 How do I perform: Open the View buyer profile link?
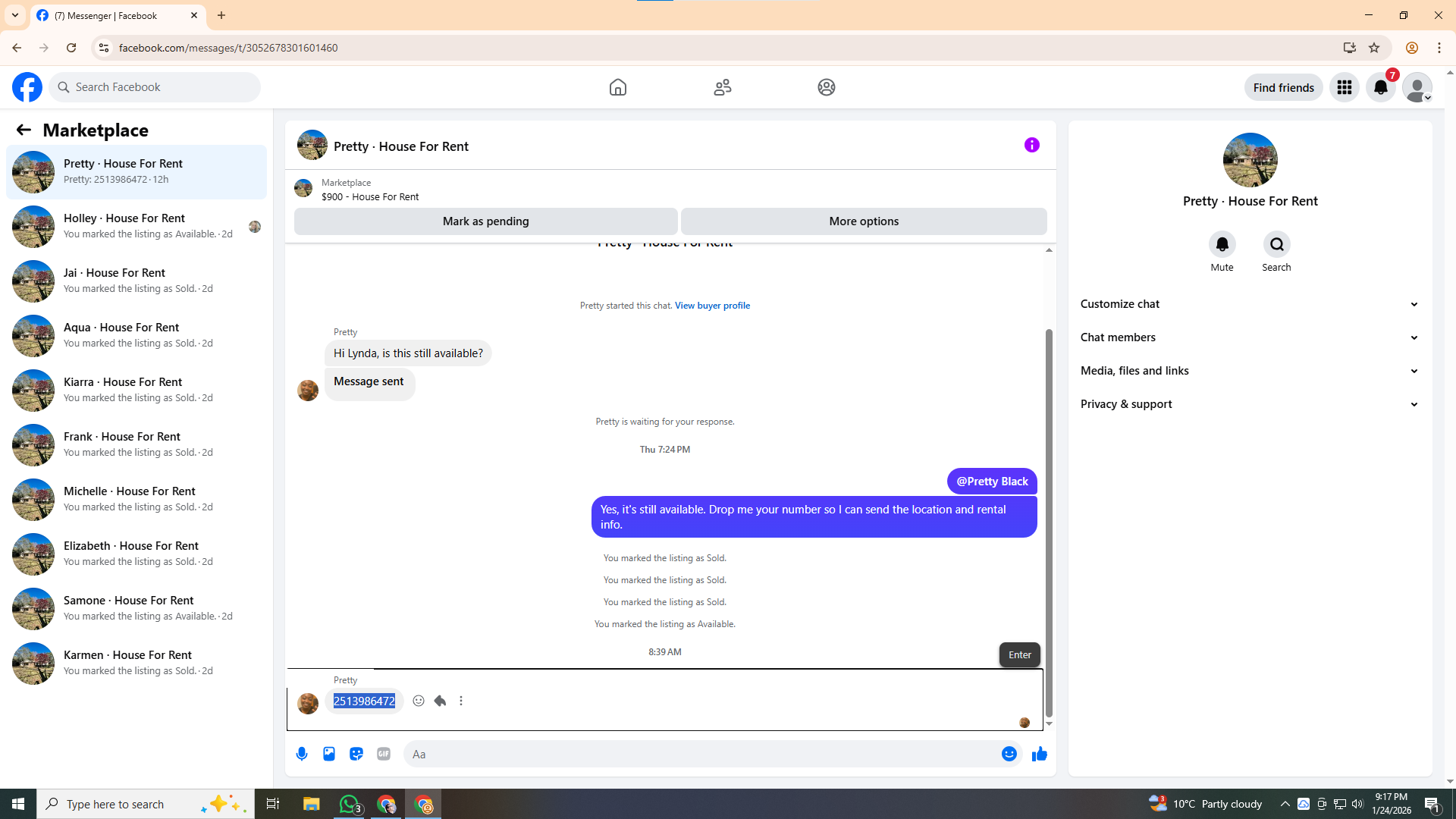[x=712, y=306]
